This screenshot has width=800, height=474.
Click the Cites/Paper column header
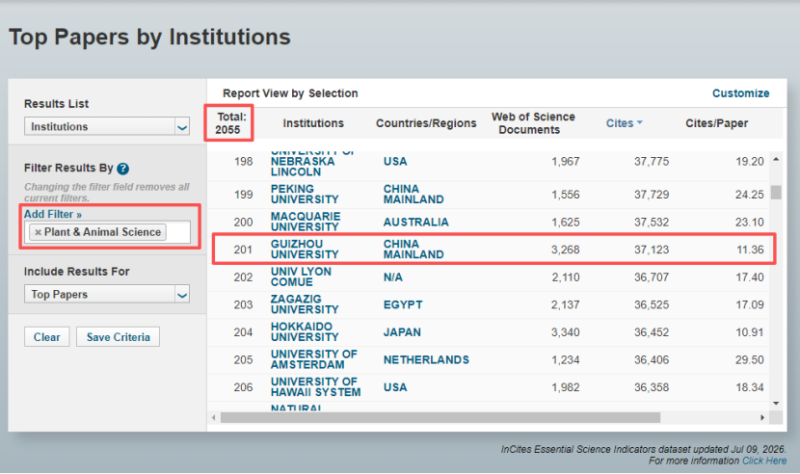click(716, 123)
